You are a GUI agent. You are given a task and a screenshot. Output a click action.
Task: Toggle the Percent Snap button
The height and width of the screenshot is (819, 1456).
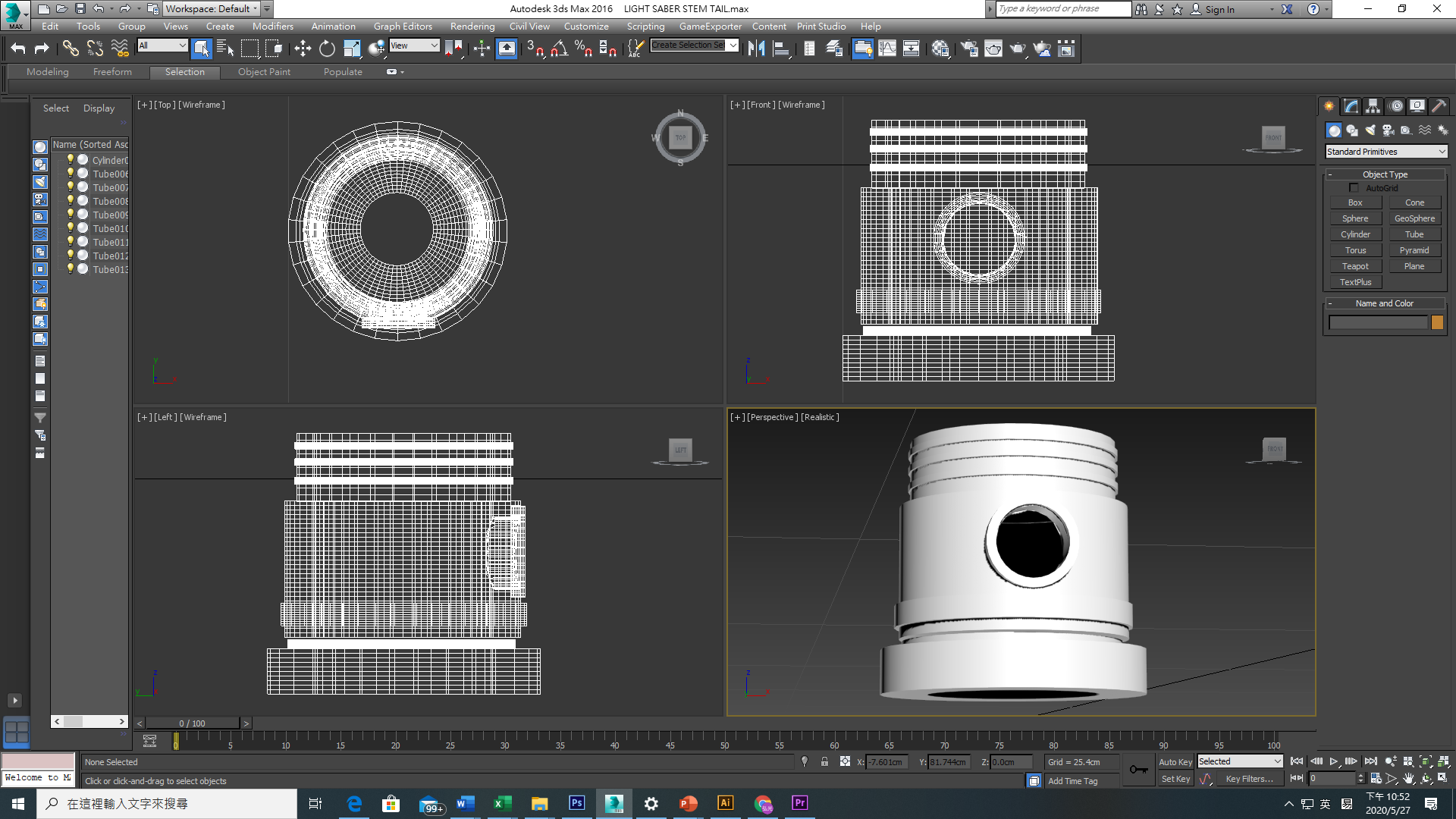click(x=583, y=49)
